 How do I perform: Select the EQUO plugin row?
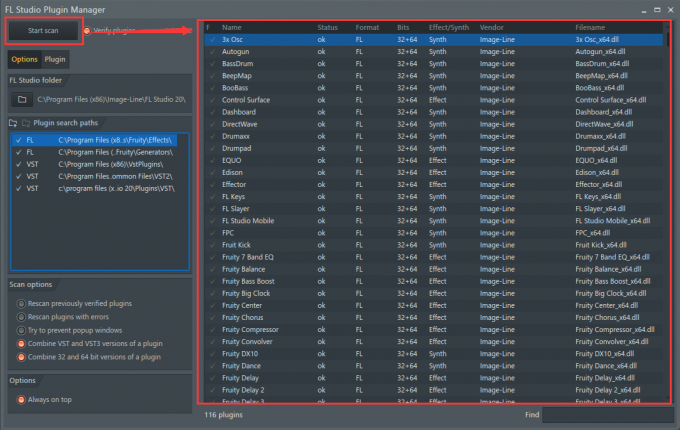click(x=434, y=160)
